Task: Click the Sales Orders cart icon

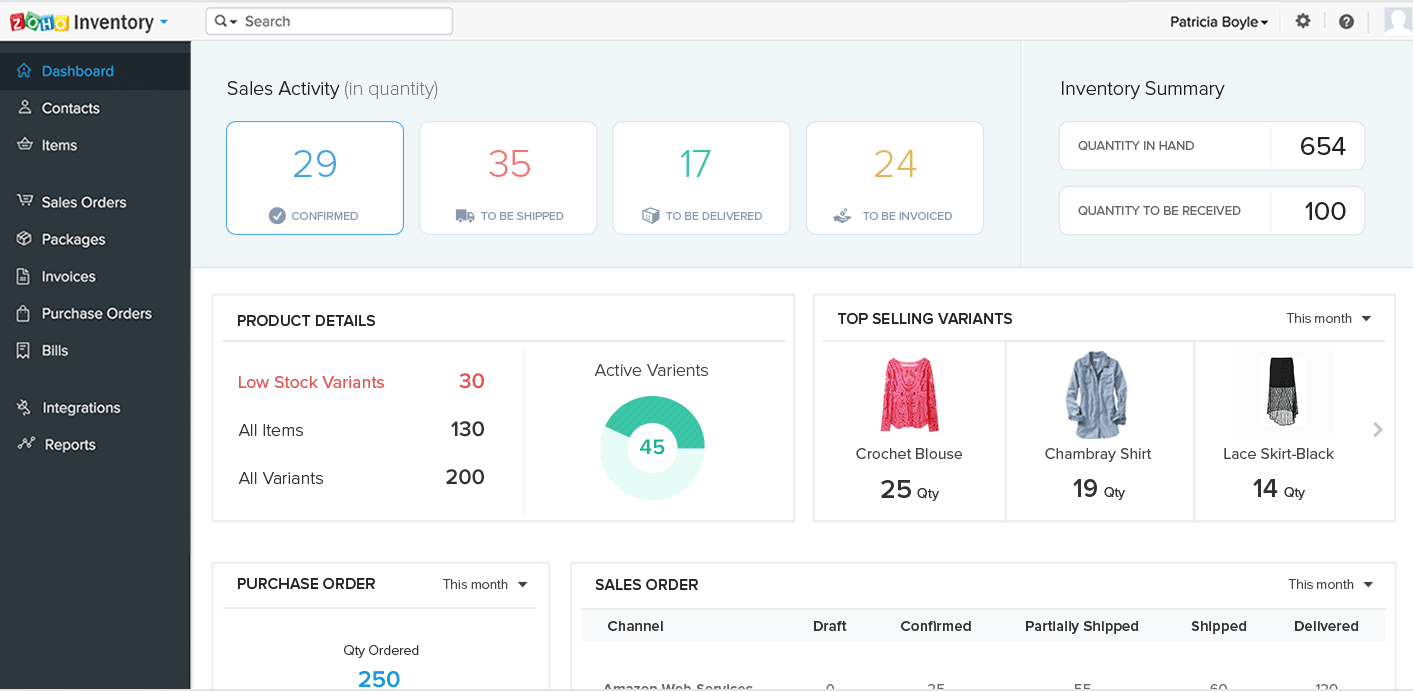Action: [24, 201]
